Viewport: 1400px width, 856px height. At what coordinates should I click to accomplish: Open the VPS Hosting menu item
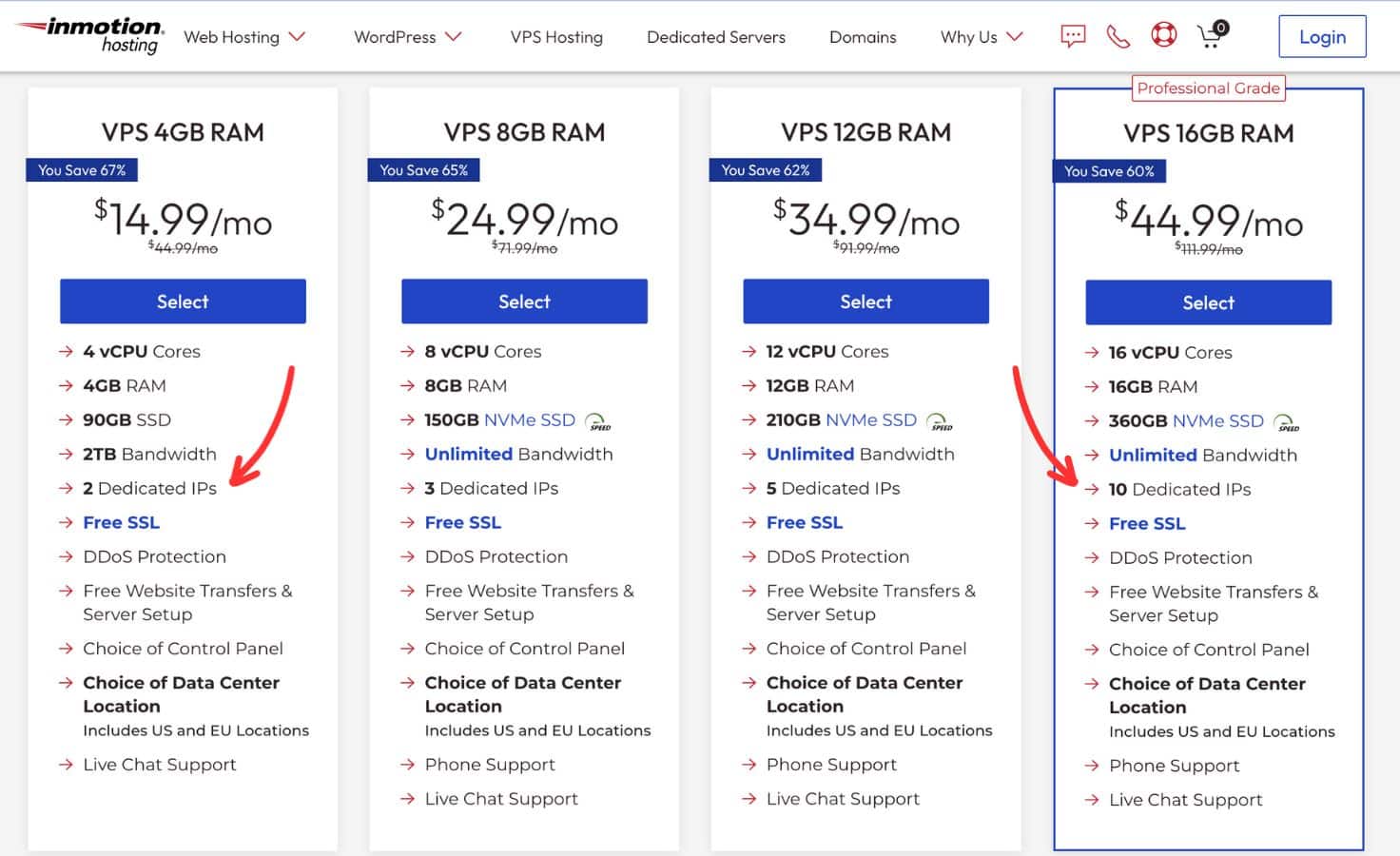556,37
